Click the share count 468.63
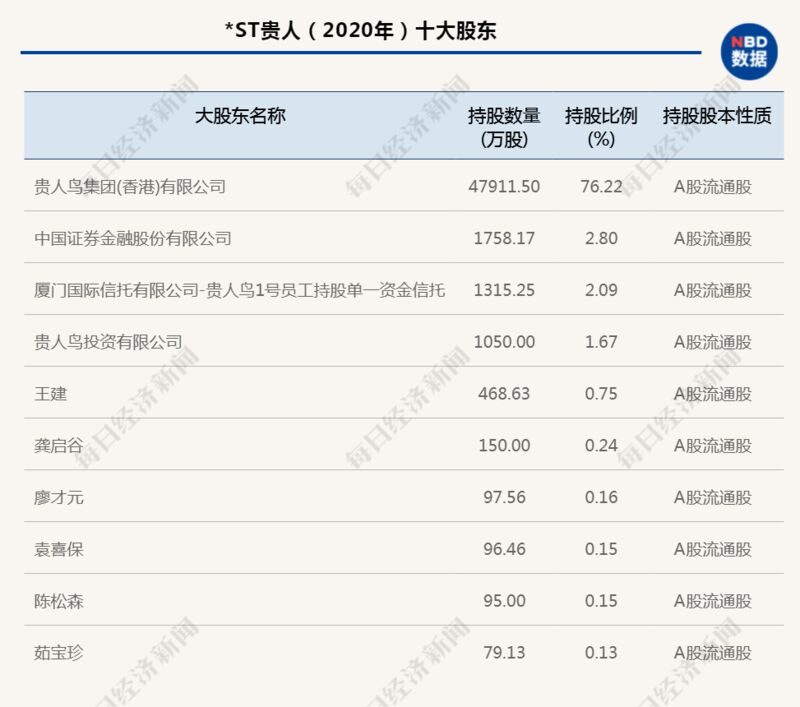The image size is (800, 707). coord(504,394)
